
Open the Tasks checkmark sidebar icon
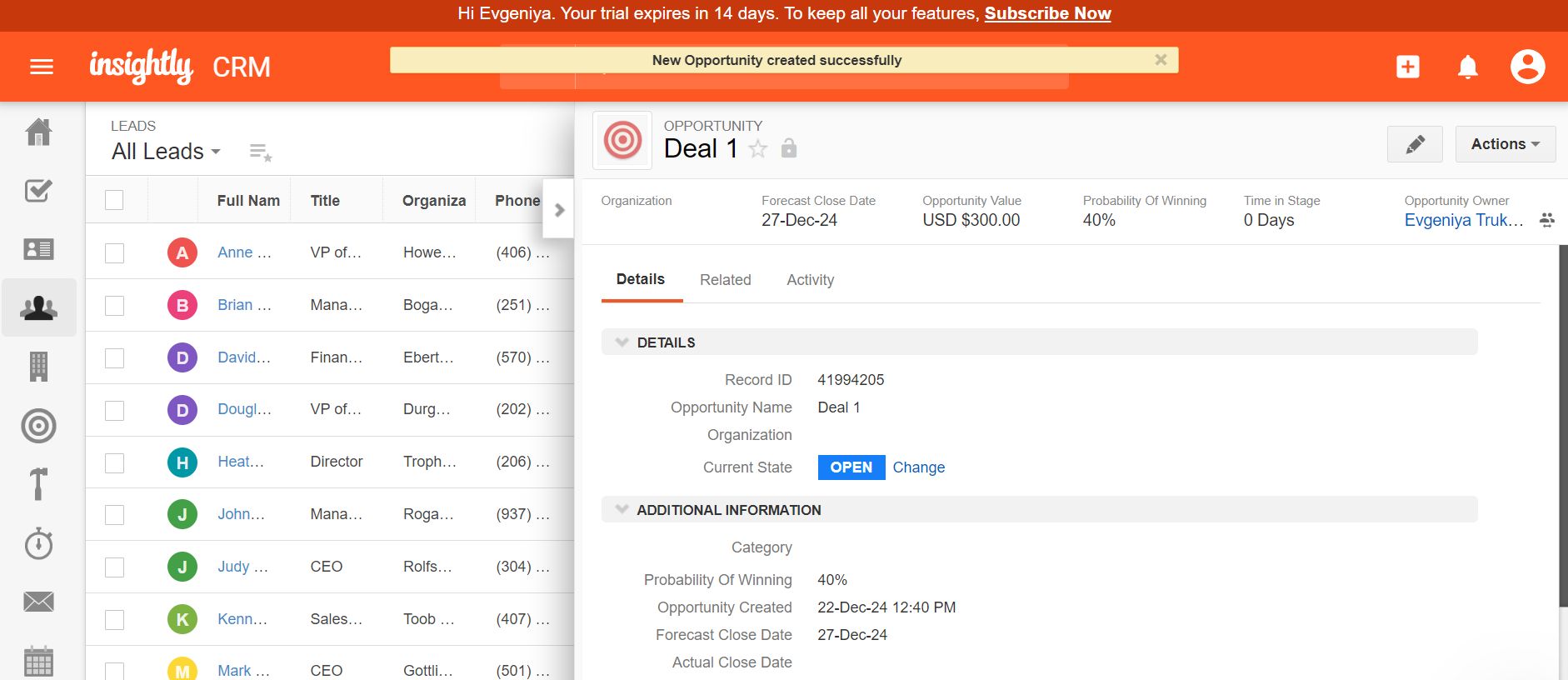click(39, 191)
